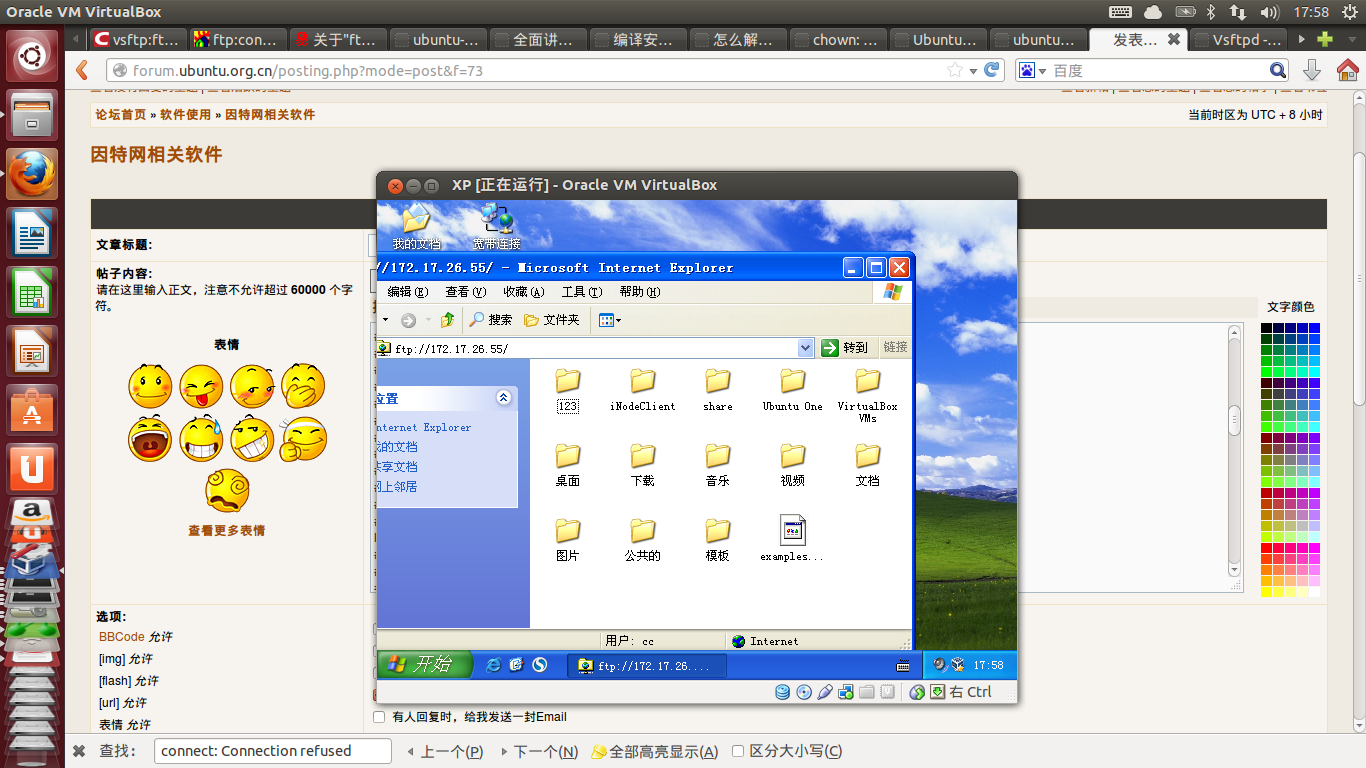The image size is (1366, 768).
Task: Click the IE Search toolbar button
Action: pyautogui.click(x=491, y=319)
